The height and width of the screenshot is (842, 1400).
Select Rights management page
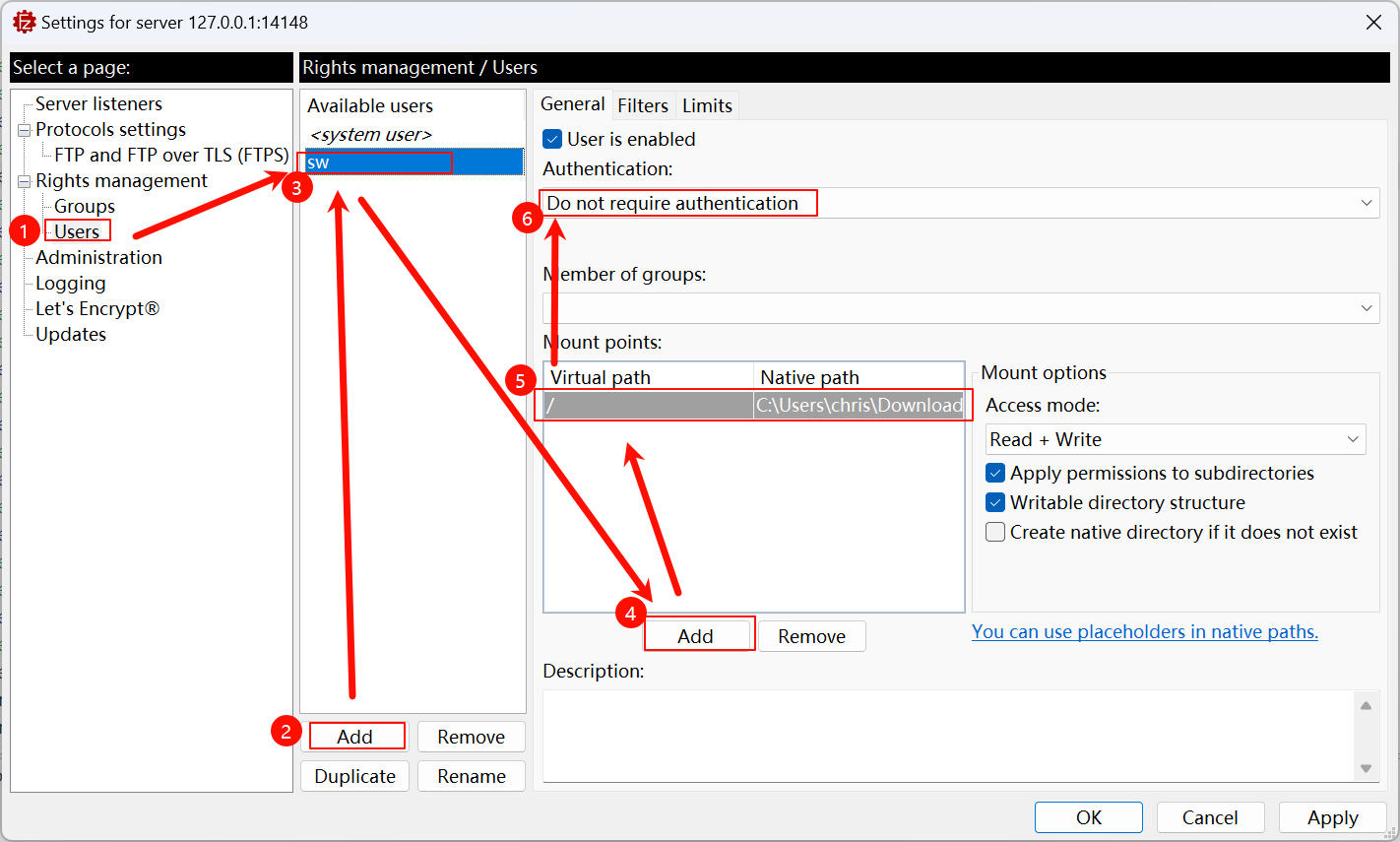[121, 180]
